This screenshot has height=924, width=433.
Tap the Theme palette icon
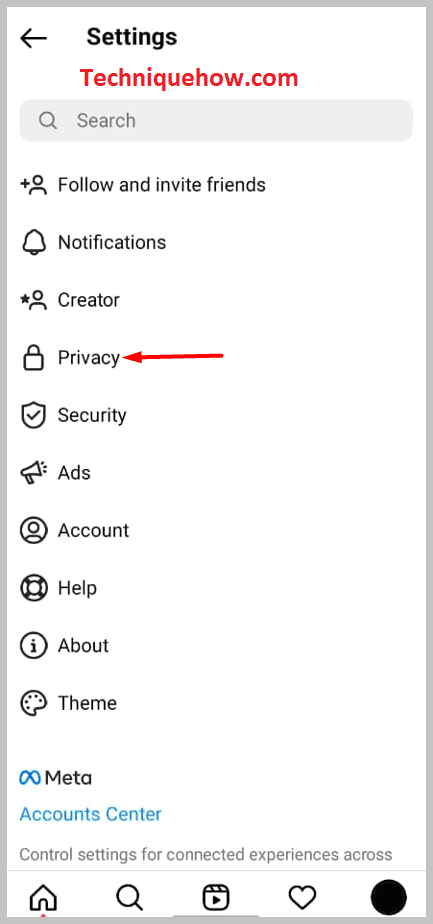point(33,703)
